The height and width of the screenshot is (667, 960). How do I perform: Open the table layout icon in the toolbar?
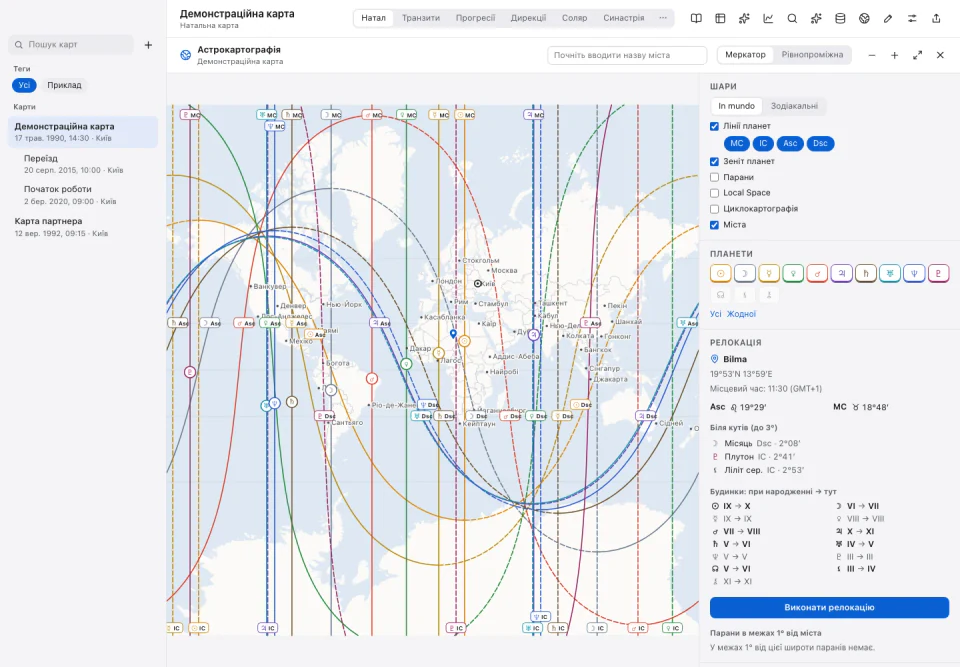720,18
